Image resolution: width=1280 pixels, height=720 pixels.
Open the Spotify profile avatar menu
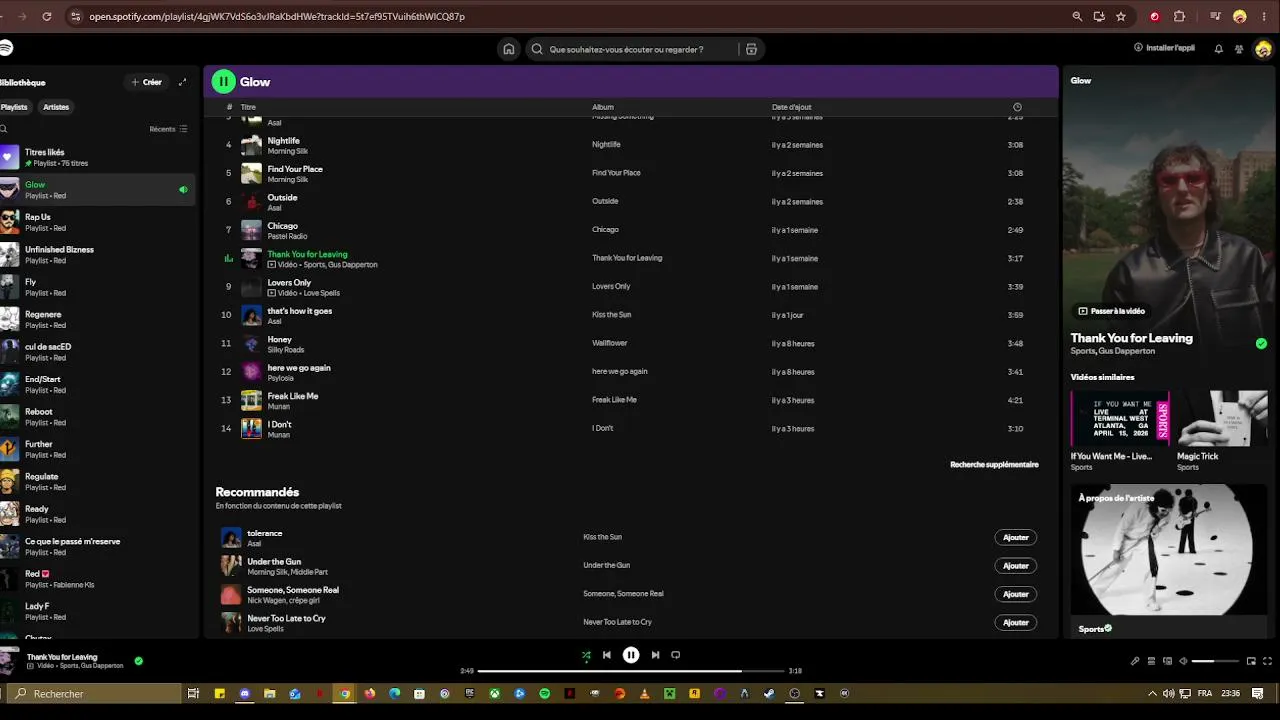click(1263, 49)
